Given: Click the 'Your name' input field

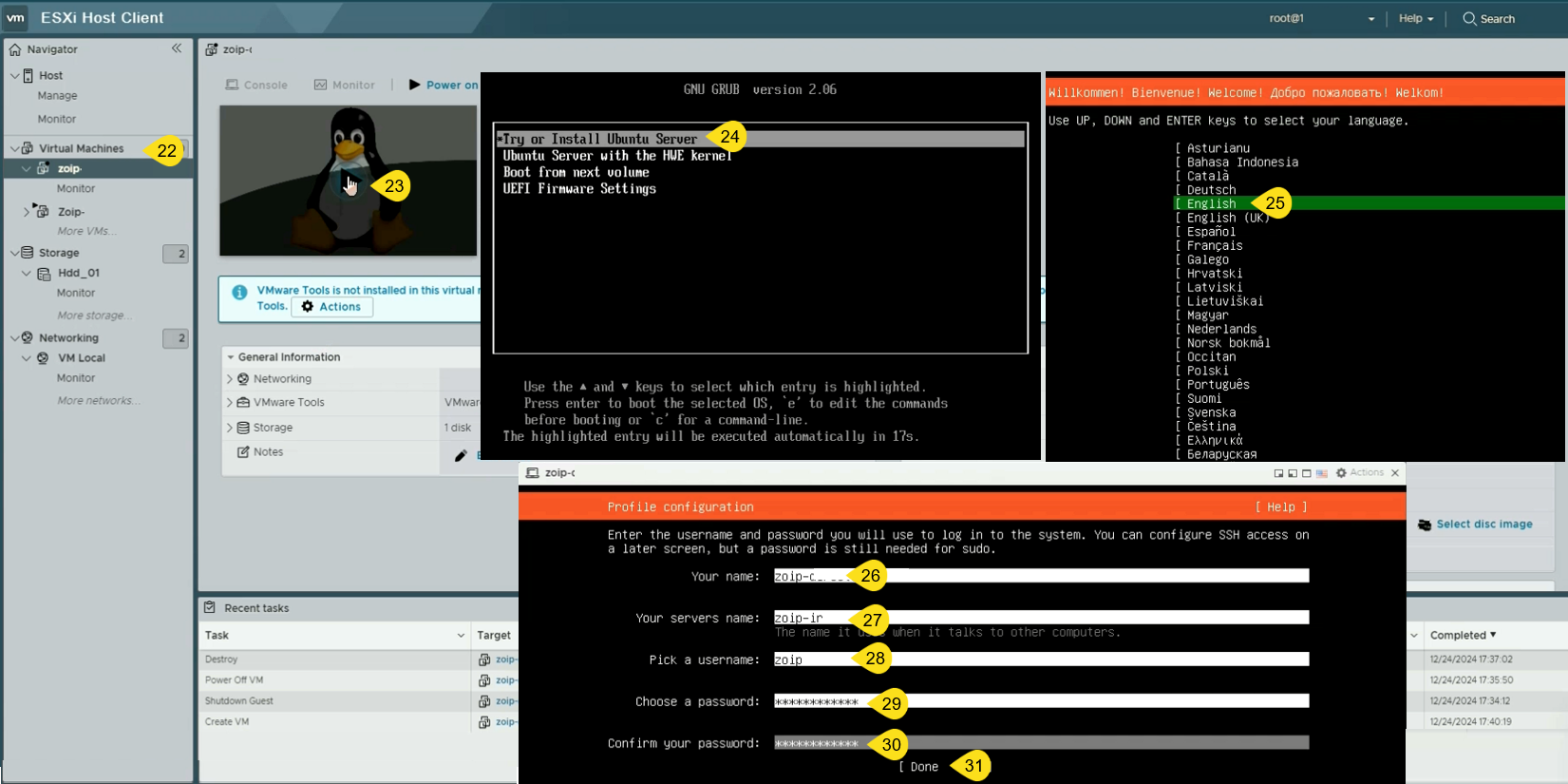Looking at the screenshot, I should [x=1041, y=576].
